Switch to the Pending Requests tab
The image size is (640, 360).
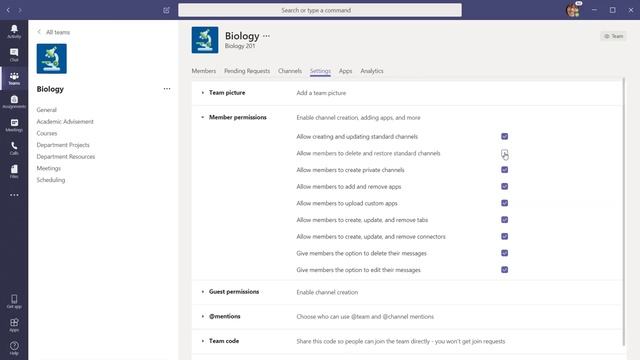(x=247, y=71)
